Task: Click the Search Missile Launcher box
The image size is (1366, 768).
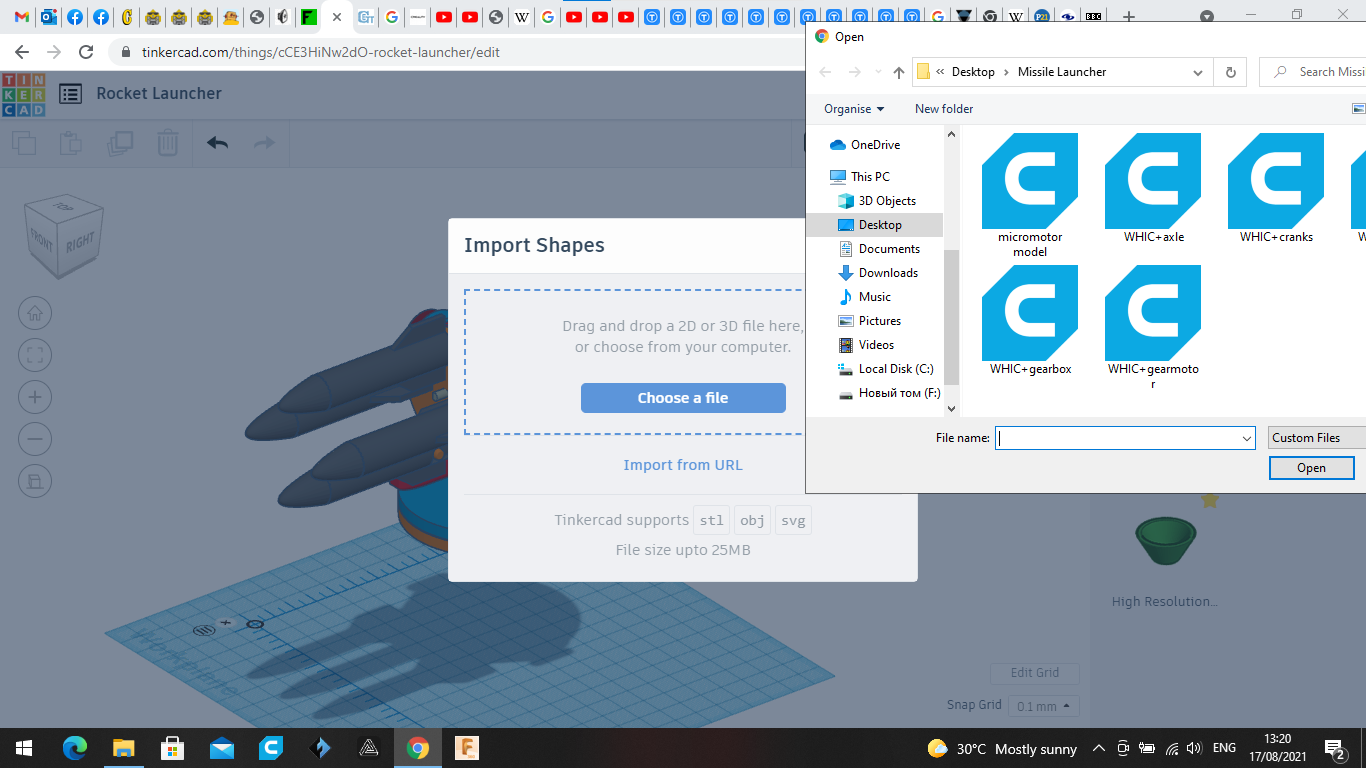Action: point(1314,72)
